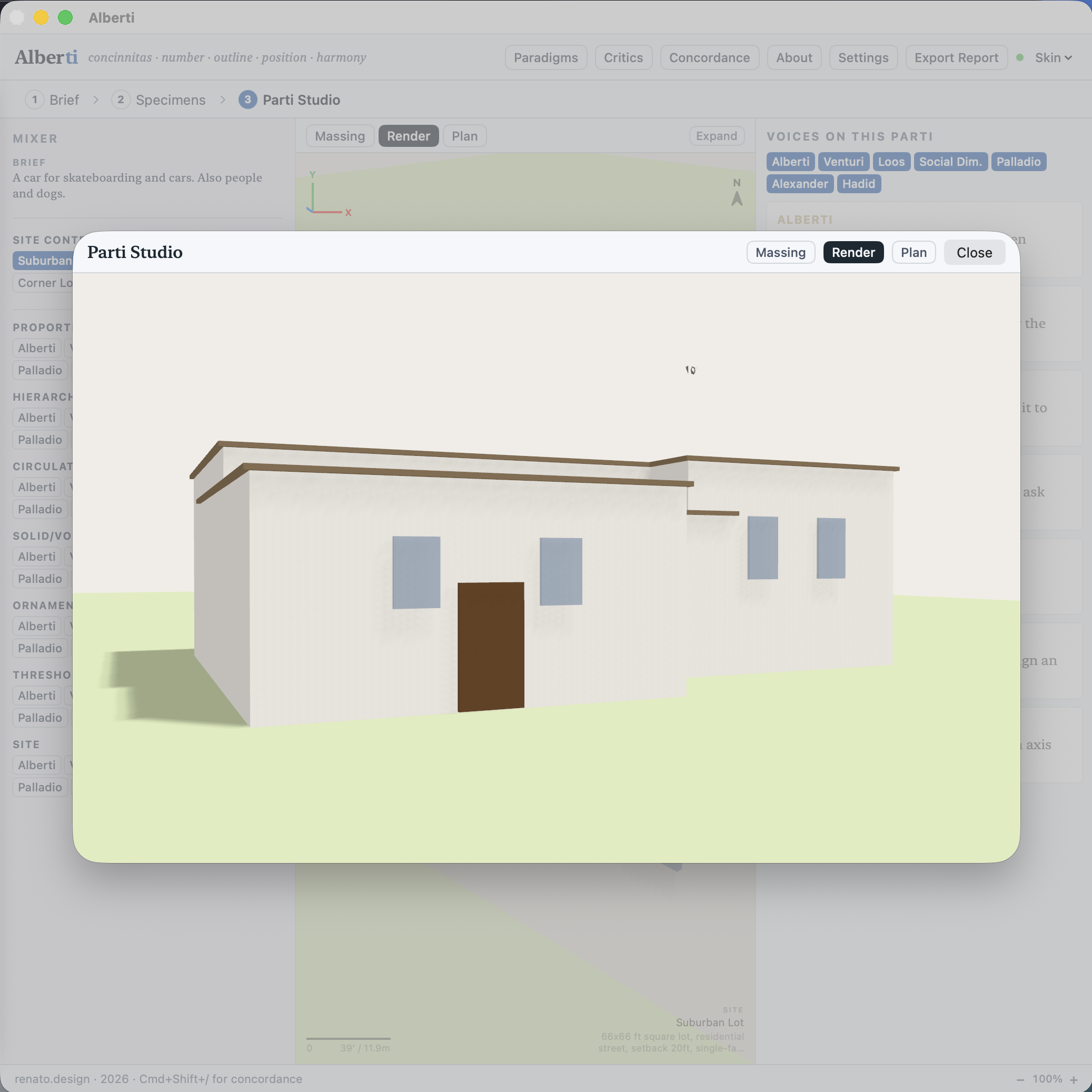Image resolution: width=1092 pixels, height=1092 pixels.
Task: Zoom out using the minus icon
Action: coord(1022,1078)
